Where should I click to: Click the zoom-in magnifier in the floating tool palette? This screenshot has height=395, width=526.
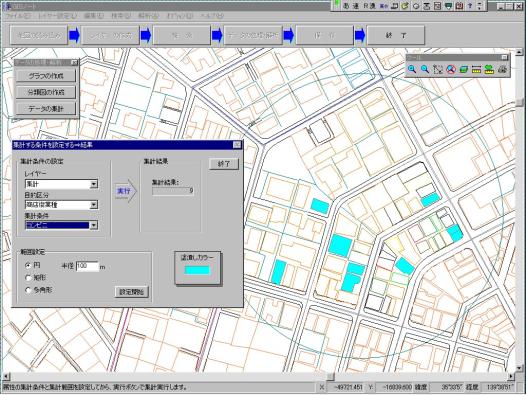click(x=412, y=69)
